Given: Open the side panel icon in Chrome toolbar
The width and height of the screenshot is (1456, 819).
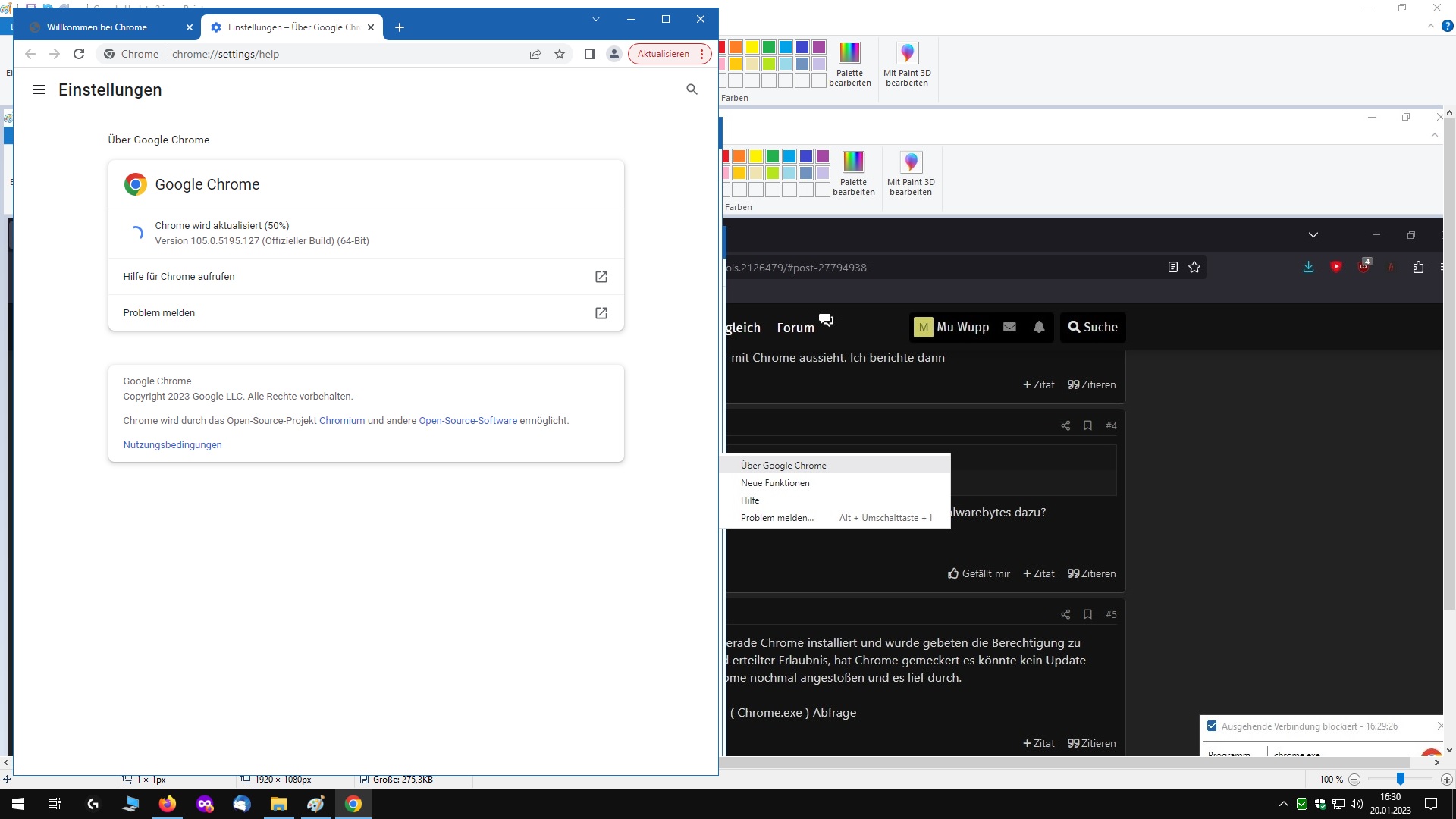Looking at the screenshot, I should [589, 54].
